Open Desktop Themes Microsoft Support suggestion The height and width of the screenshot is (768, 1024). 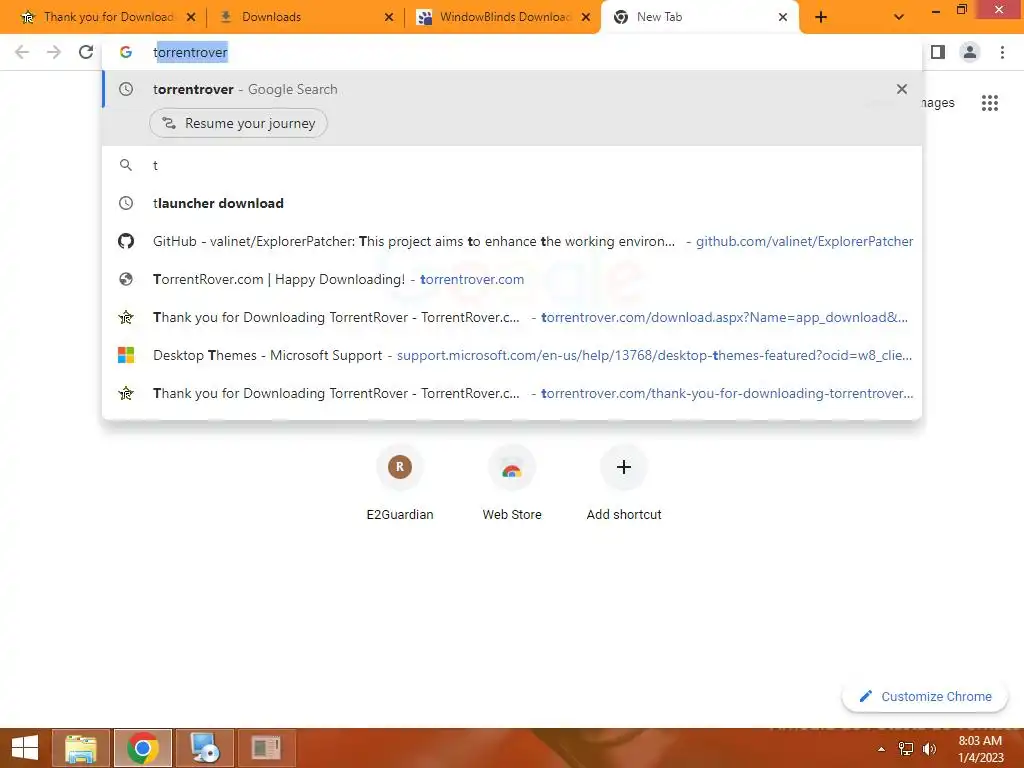(512, 355)
